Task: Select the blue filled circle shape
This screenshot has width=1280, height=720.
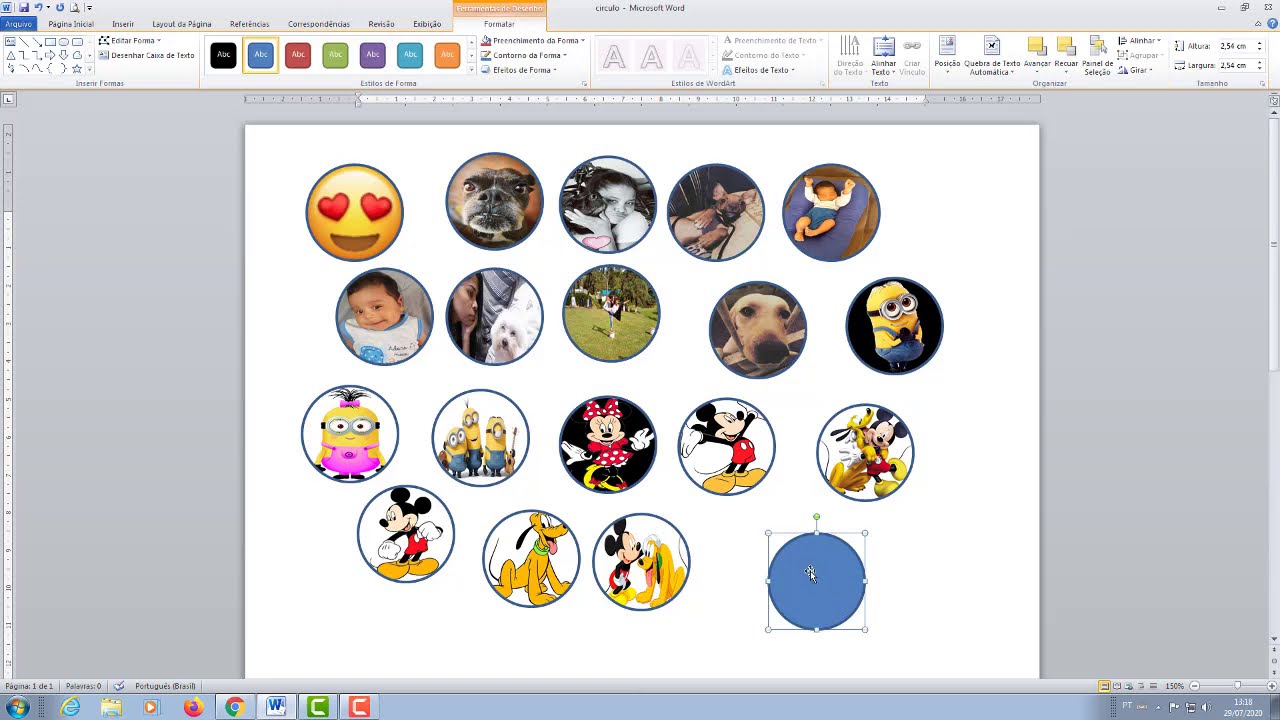Action: pos(817,581)
